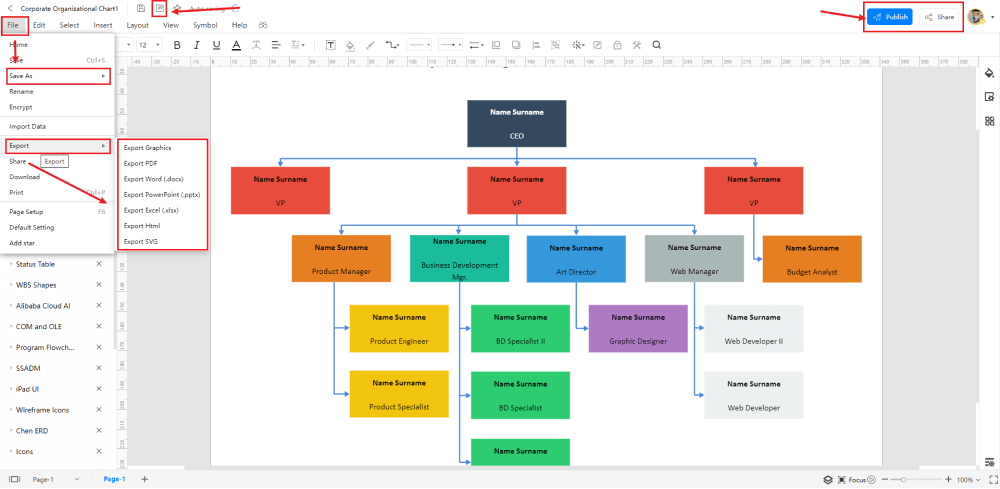The width and height of the screenshot is (1000, 489).
Task: Close the iPad UI library
Action: [x=99, y=388]
